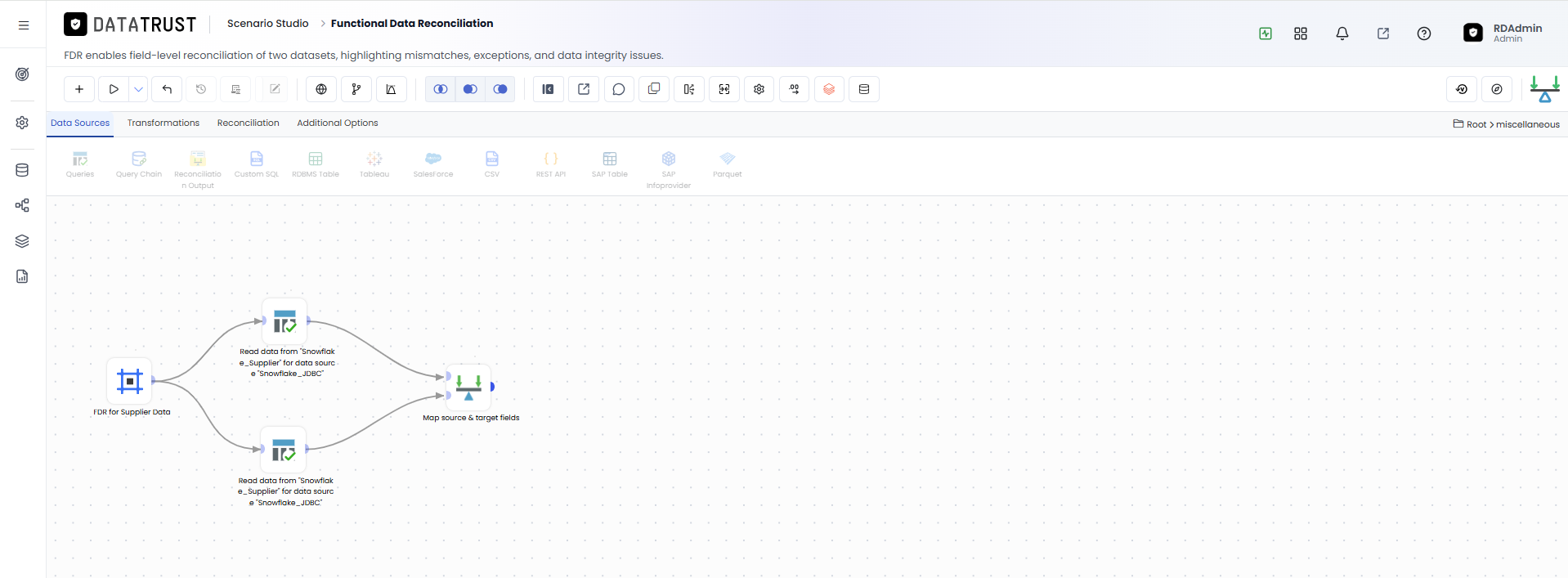Screen dimensions: 1568x578
Task: Select the upper Read data from Snowflake node
Action: point(284,321)
